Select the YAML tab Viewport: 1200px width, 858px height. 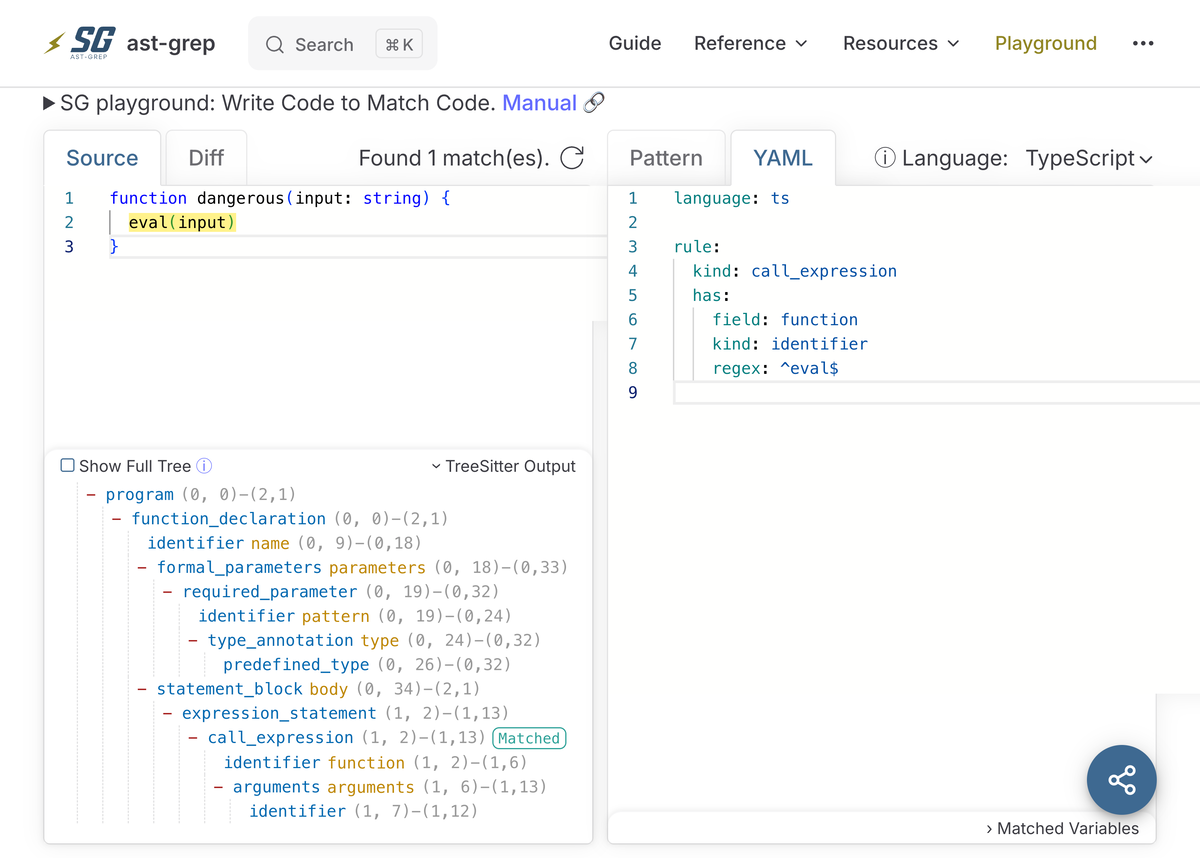(x=783, y=158)
